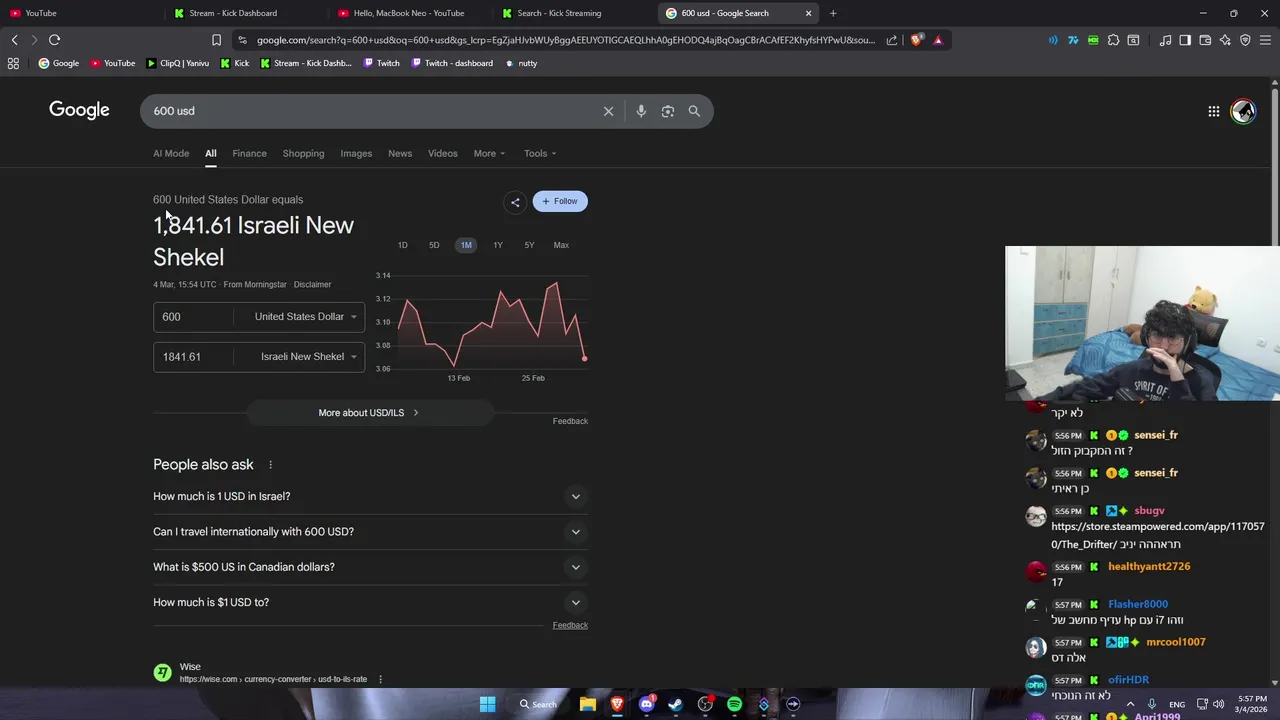This screenshot has height=720, width=1280.
Task: Select the 1M chart range
Action: [x=466, y=245]
